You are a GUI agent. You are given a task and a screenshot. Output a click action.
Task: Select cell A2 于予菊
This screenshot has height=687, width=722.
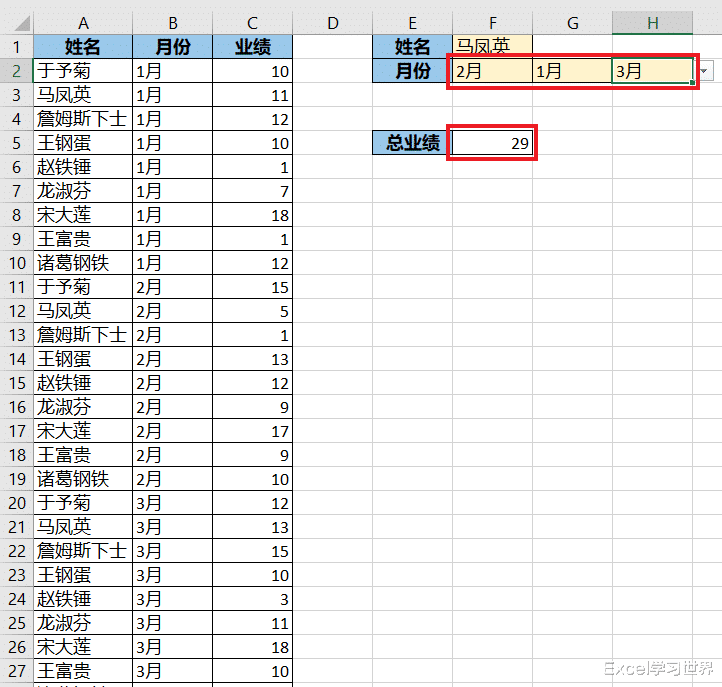tap(83, 71)
